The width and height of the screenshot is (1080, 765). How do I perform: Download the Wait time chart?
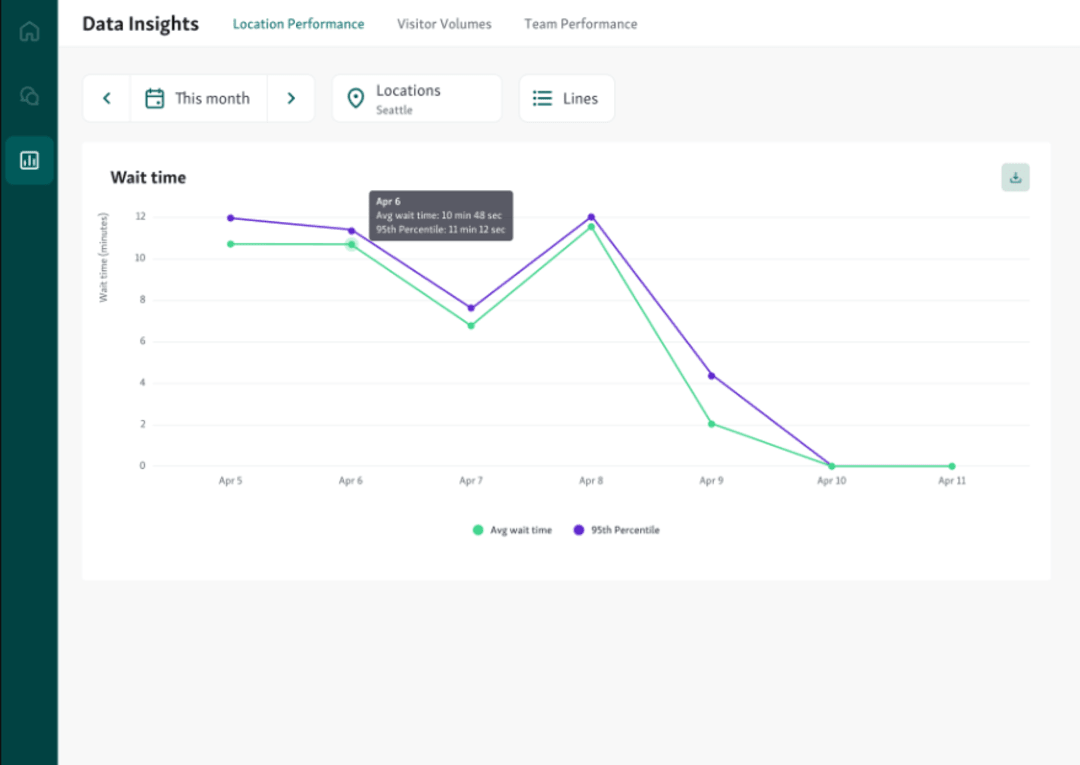pos(1015,176)
